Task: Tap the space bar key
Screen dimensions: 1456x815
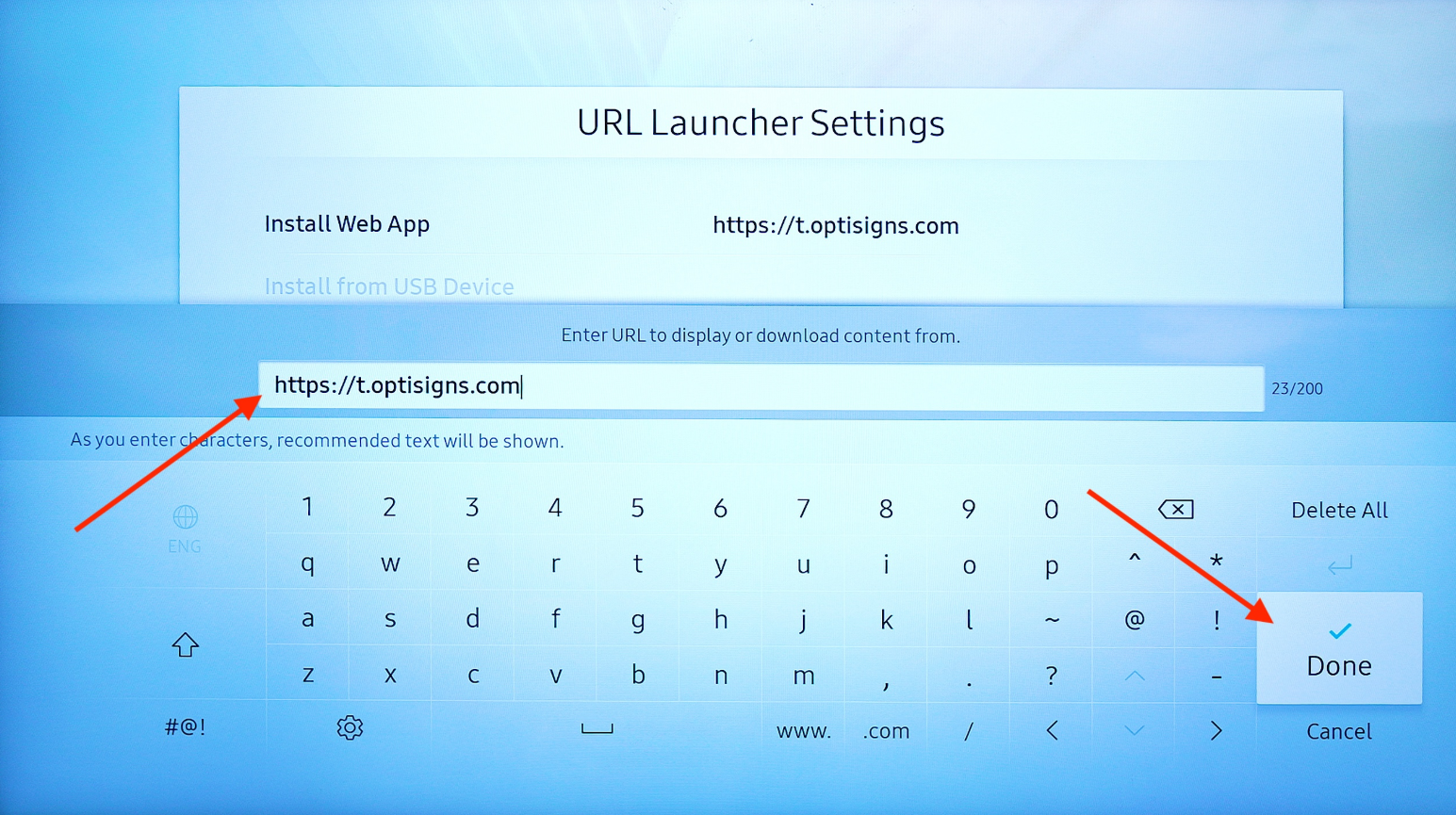Action: click(597, 728)
